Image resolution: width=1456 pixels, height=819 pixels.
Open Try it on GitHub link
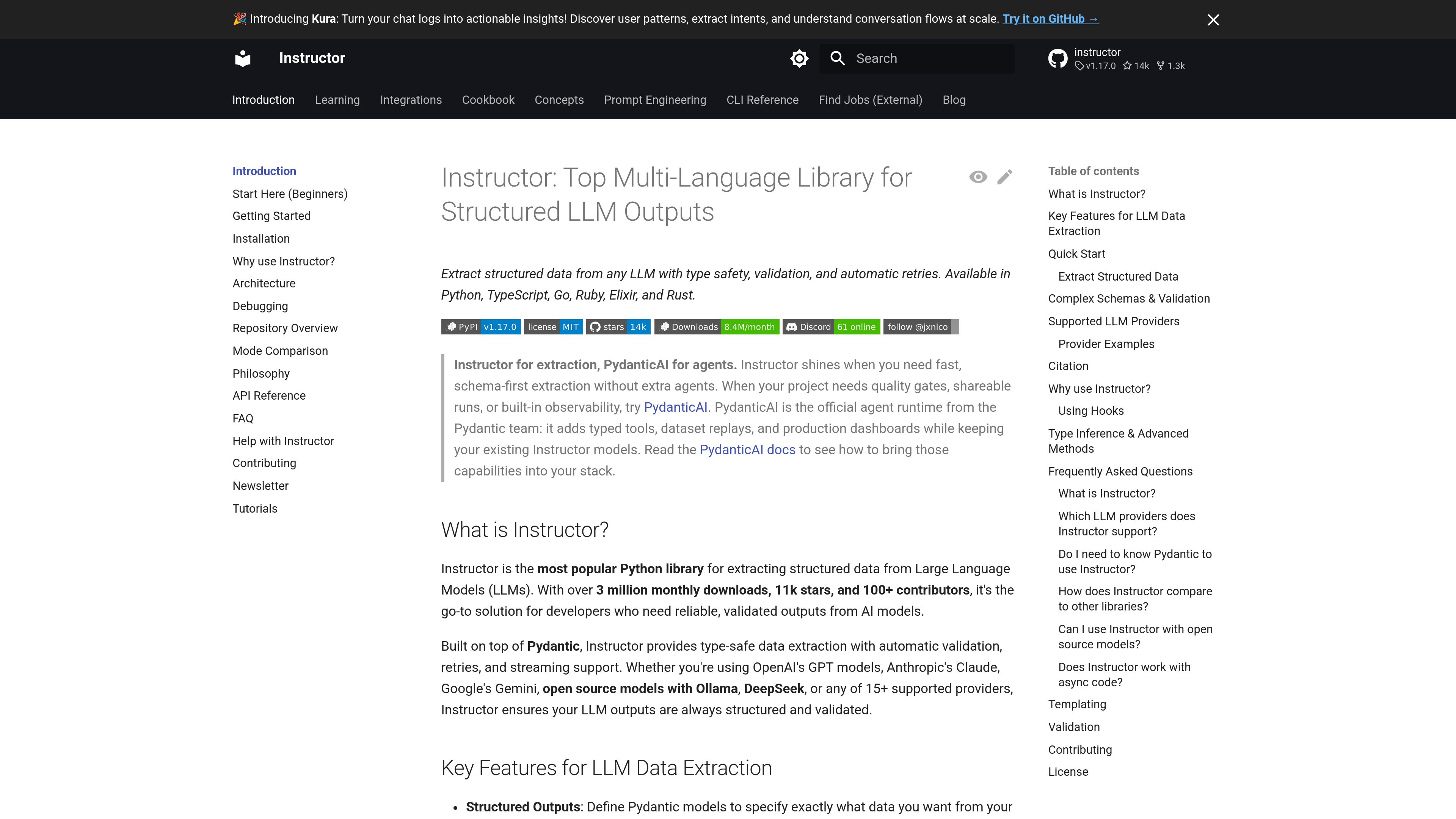click(x=1050, y=19)
